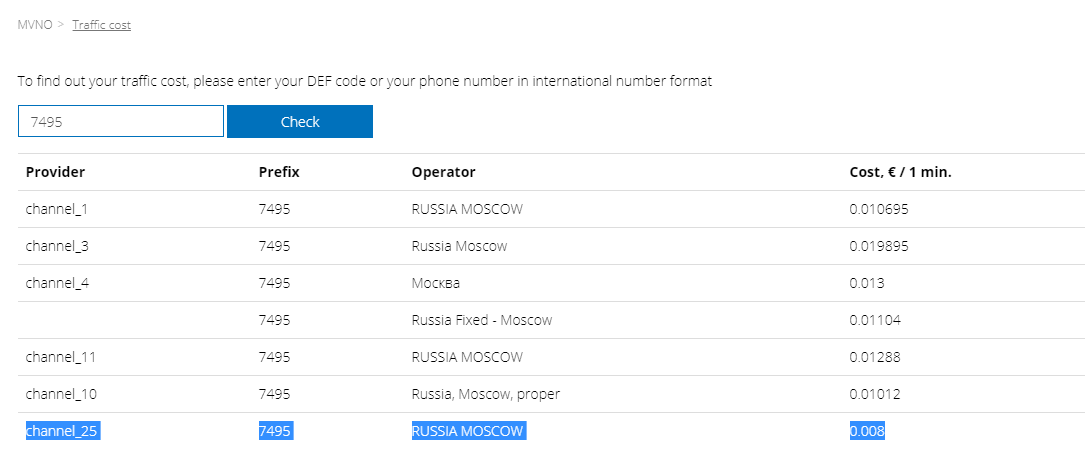Click the Москва operator cell
The width and height of the screenshot is (1085, 468).
435,283
